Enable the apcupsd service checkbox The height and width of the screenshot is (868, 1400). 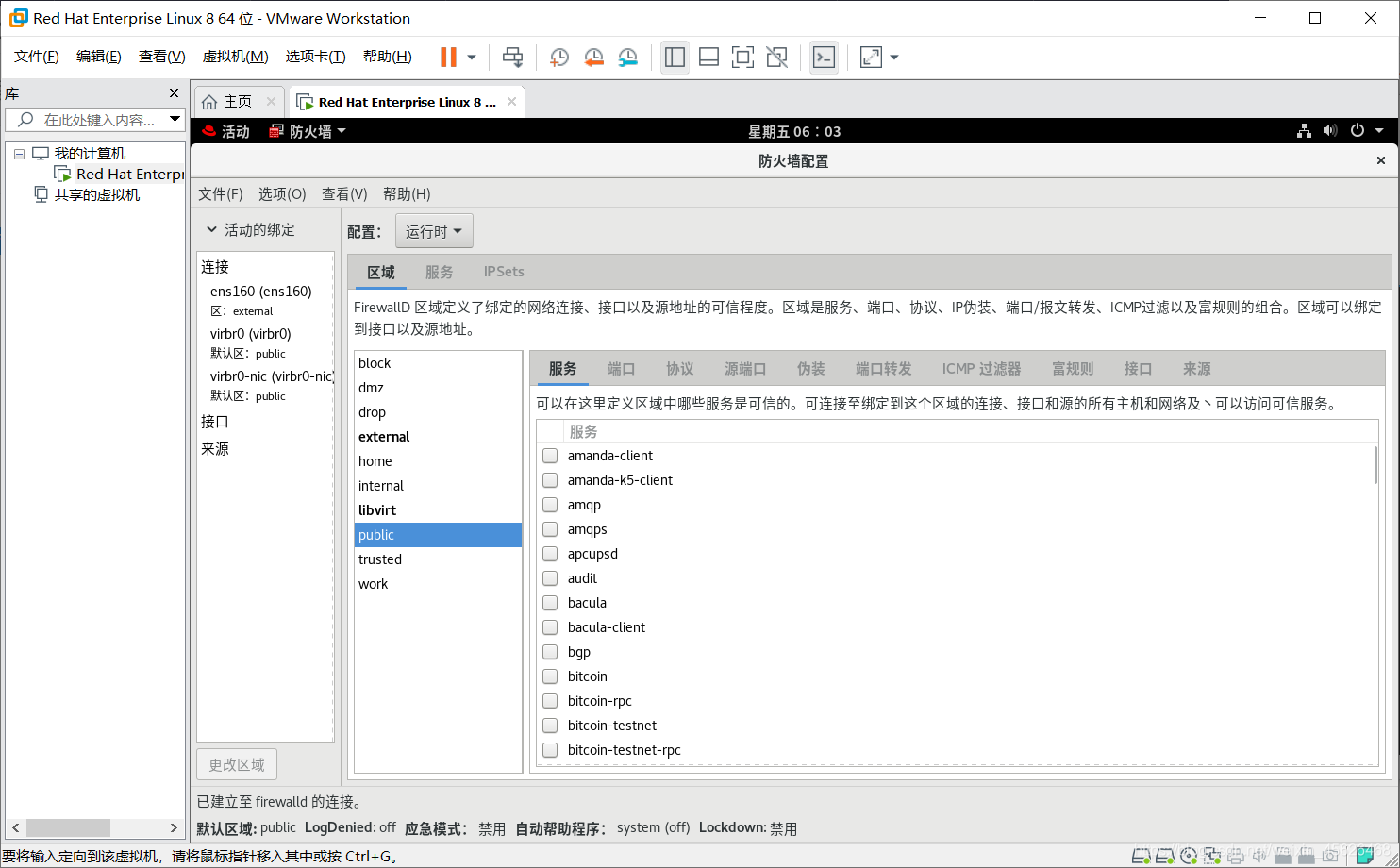click(550, 554)
